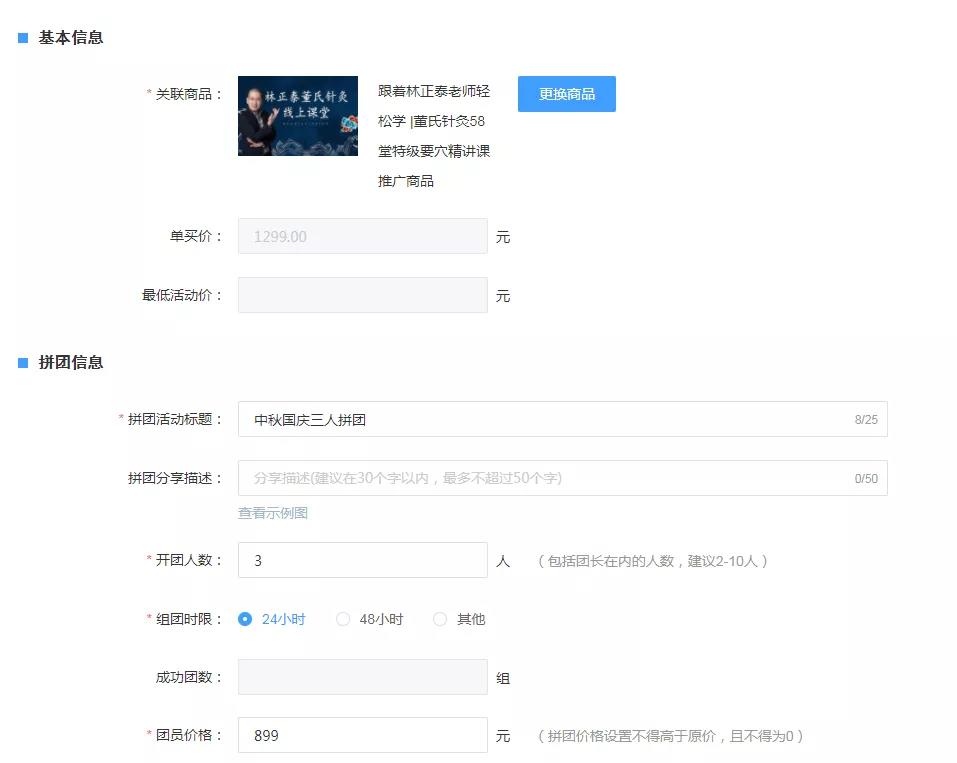
Task: Click the 拼团活动标题 title input field
Action: click(x=450, y=419)
